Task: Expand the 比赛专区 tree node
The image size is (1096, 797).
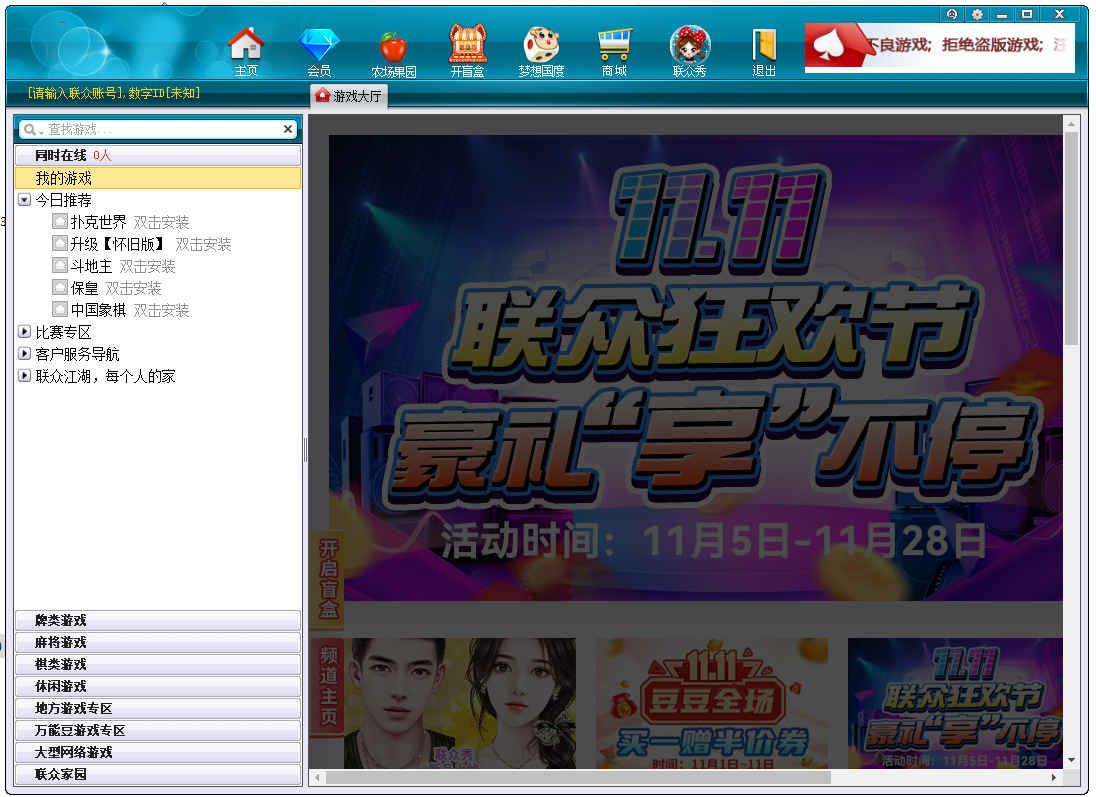Action: (24, 332)
